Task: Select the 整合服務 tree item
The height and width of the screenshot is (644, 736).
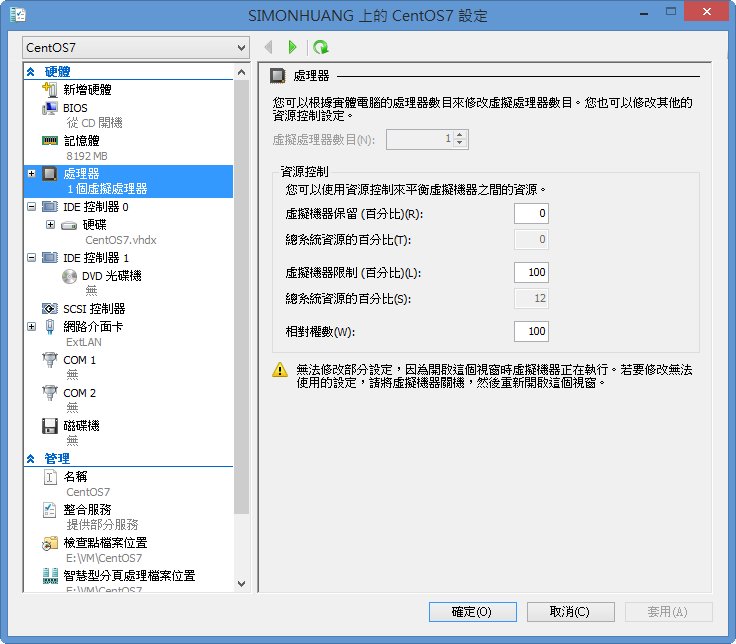Action: [x=128, y=517]
